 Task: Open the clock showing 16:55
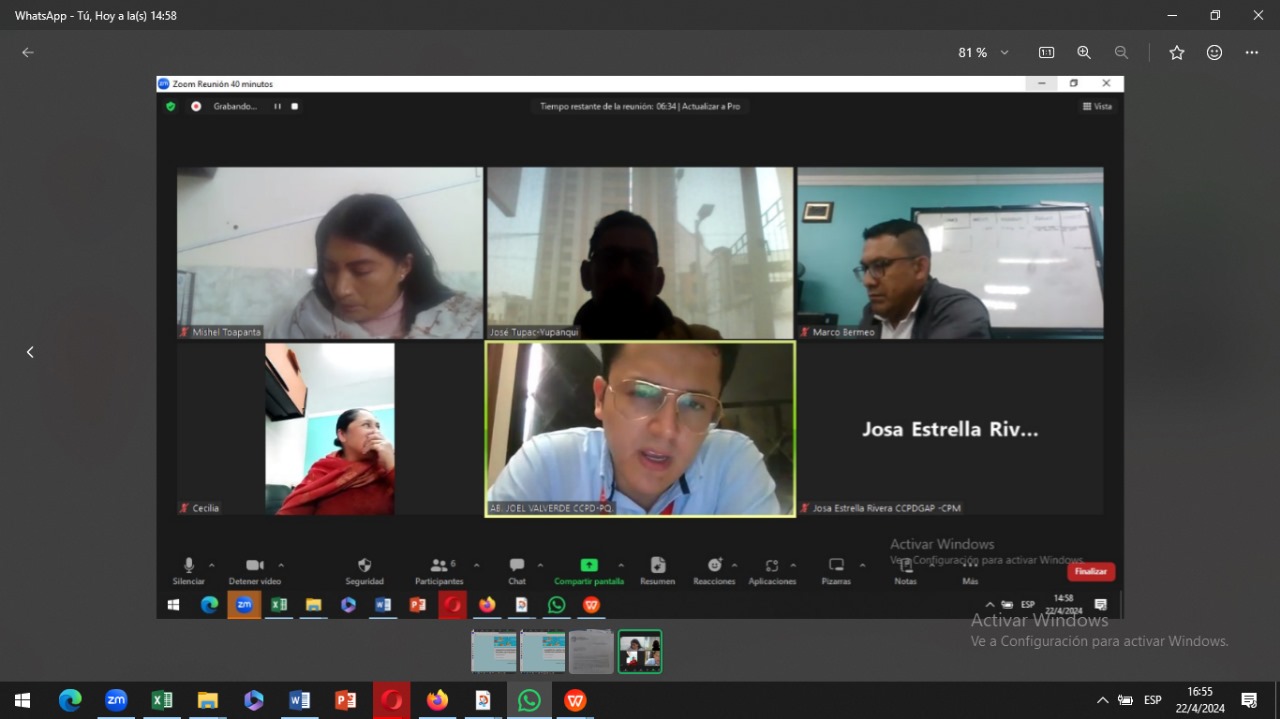point(1200,700)
